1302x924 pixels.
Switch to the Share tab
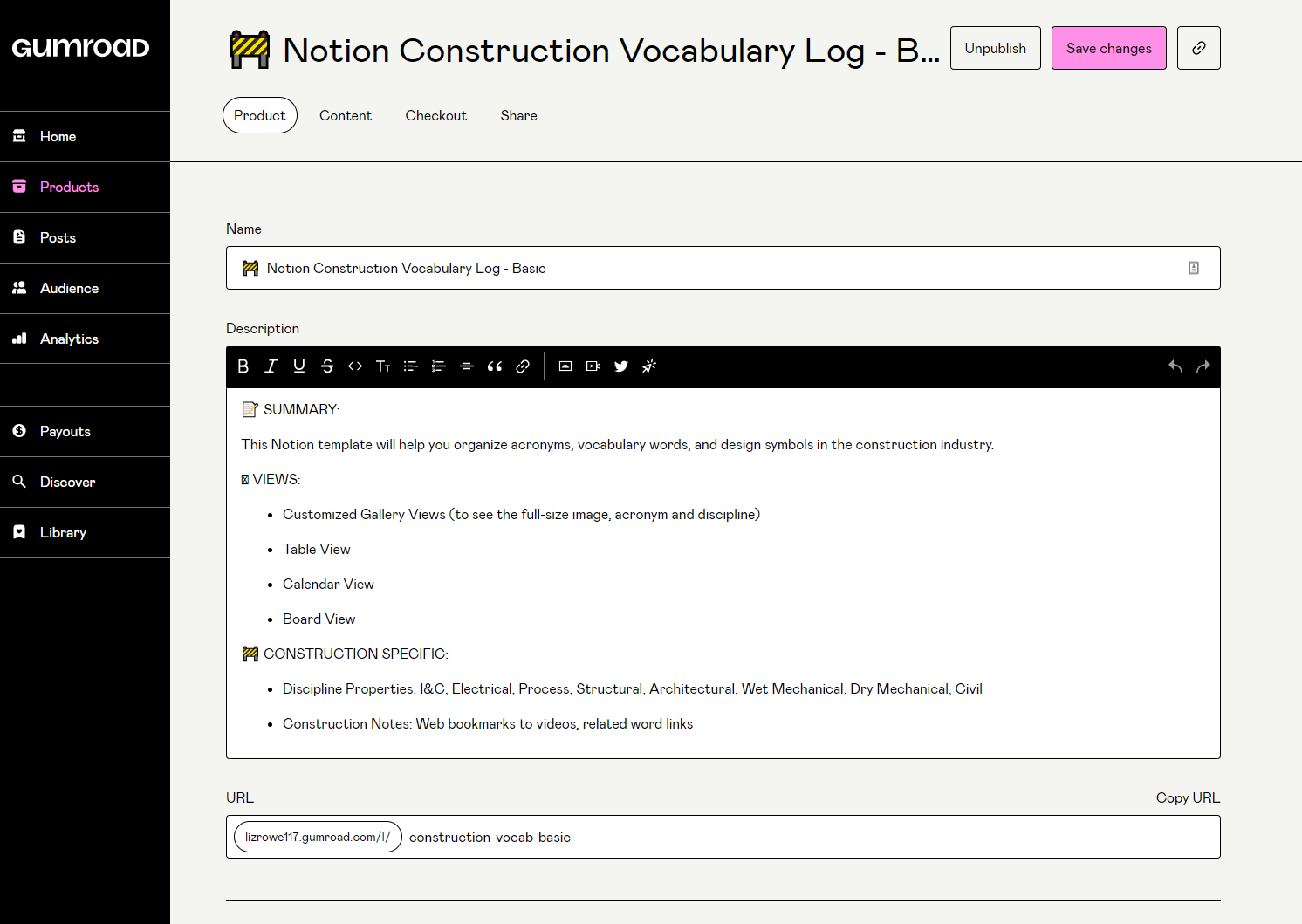(519, 115)
